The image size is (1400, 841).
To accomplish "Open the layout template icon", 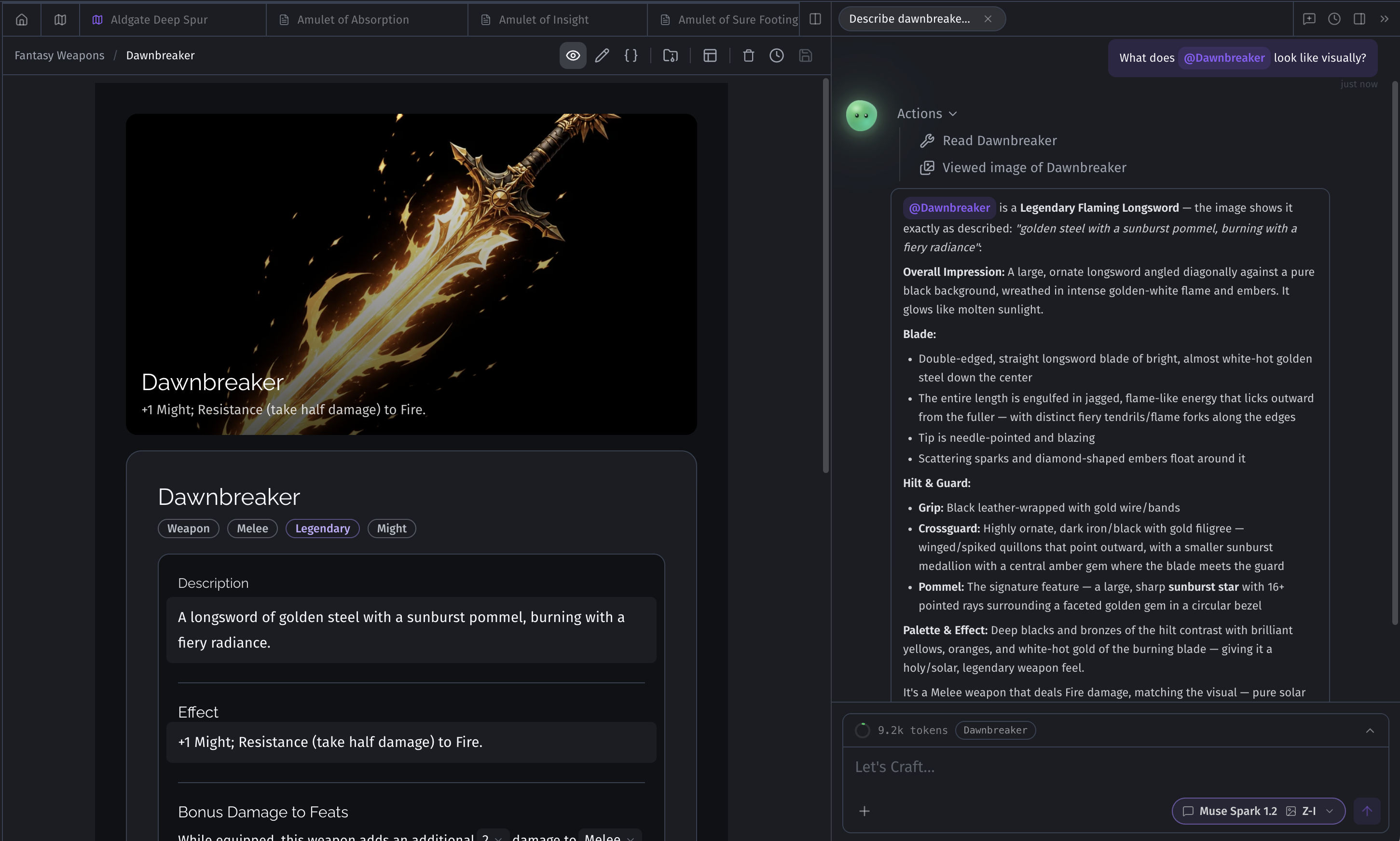I will tap(710, 55).
